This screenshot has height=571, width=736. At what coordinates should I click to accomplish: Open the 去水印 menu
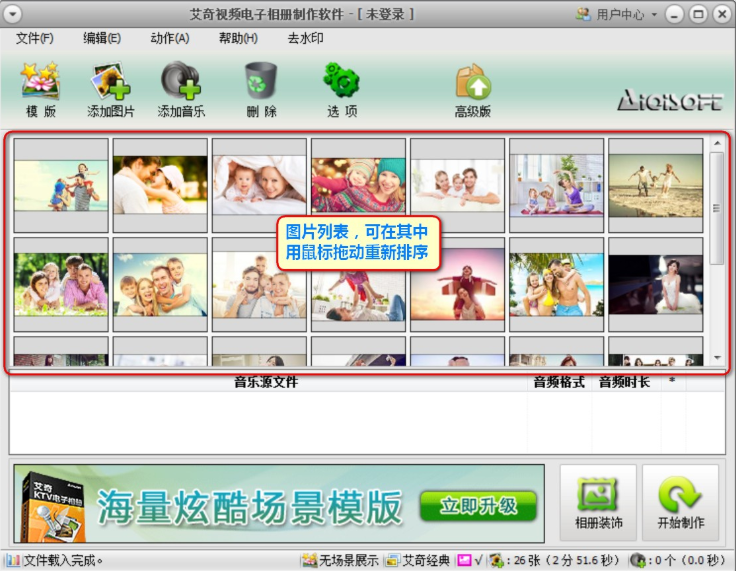click(306, 38)
